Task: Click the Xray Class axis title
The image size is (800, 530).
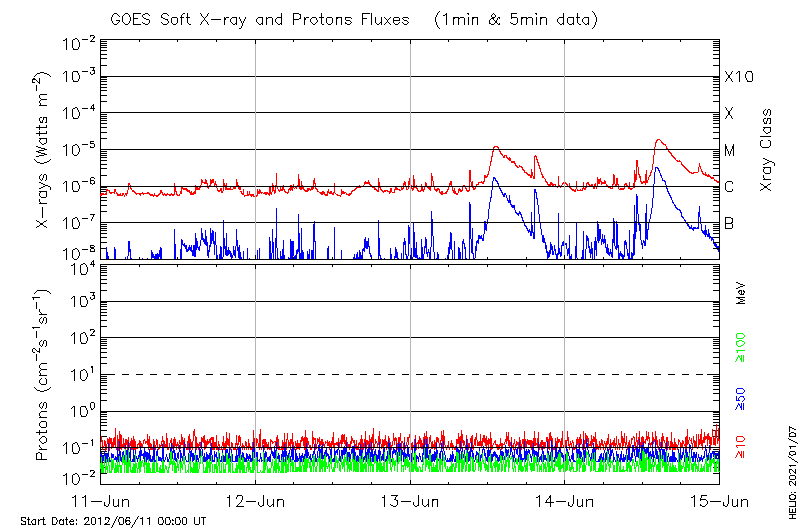Action: (766, 150)
